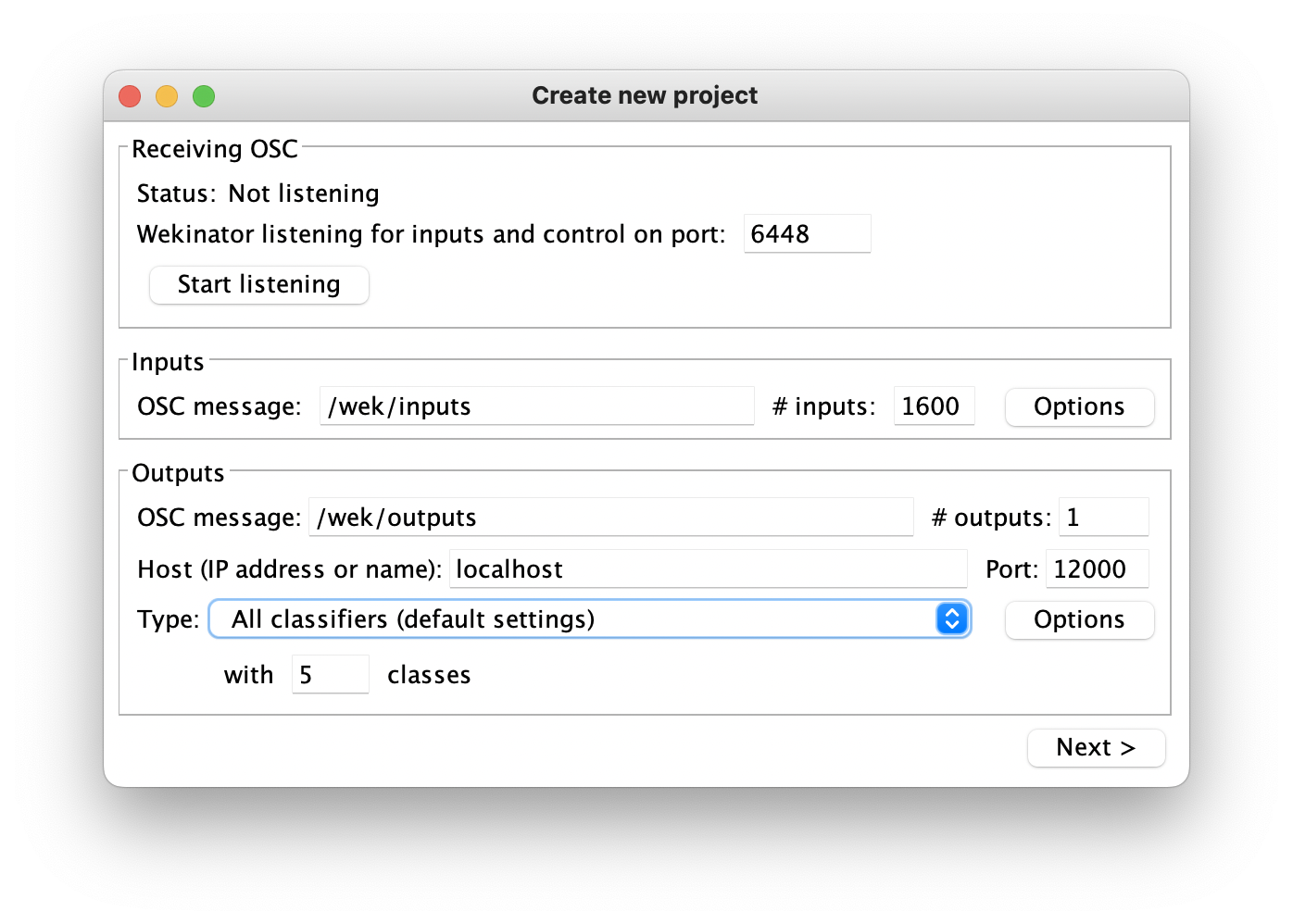Select the /wek/inputs OSC message field
Screen dimensions: 1293x924
pyautogui.click(x=537, y=406)
